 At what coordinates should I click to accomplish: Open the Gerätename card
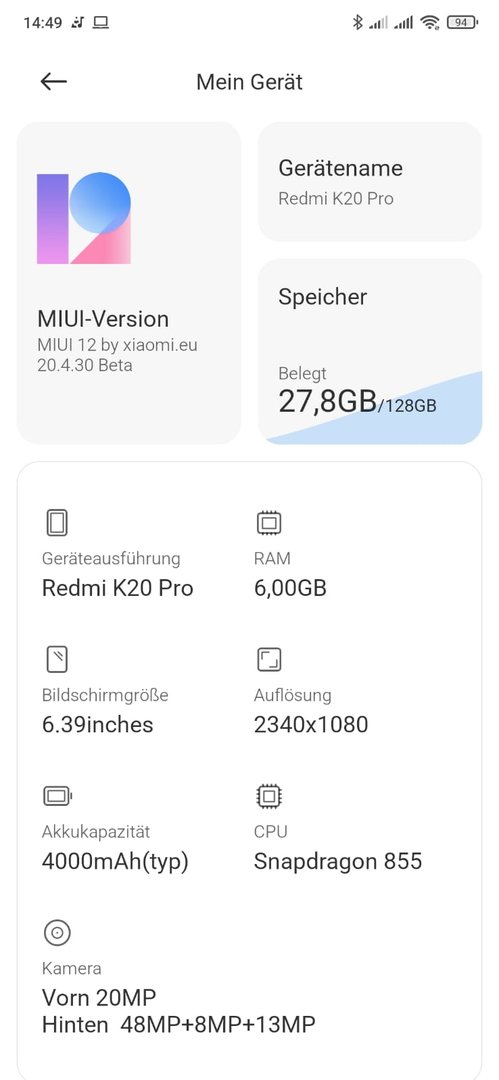pos(369,182)
